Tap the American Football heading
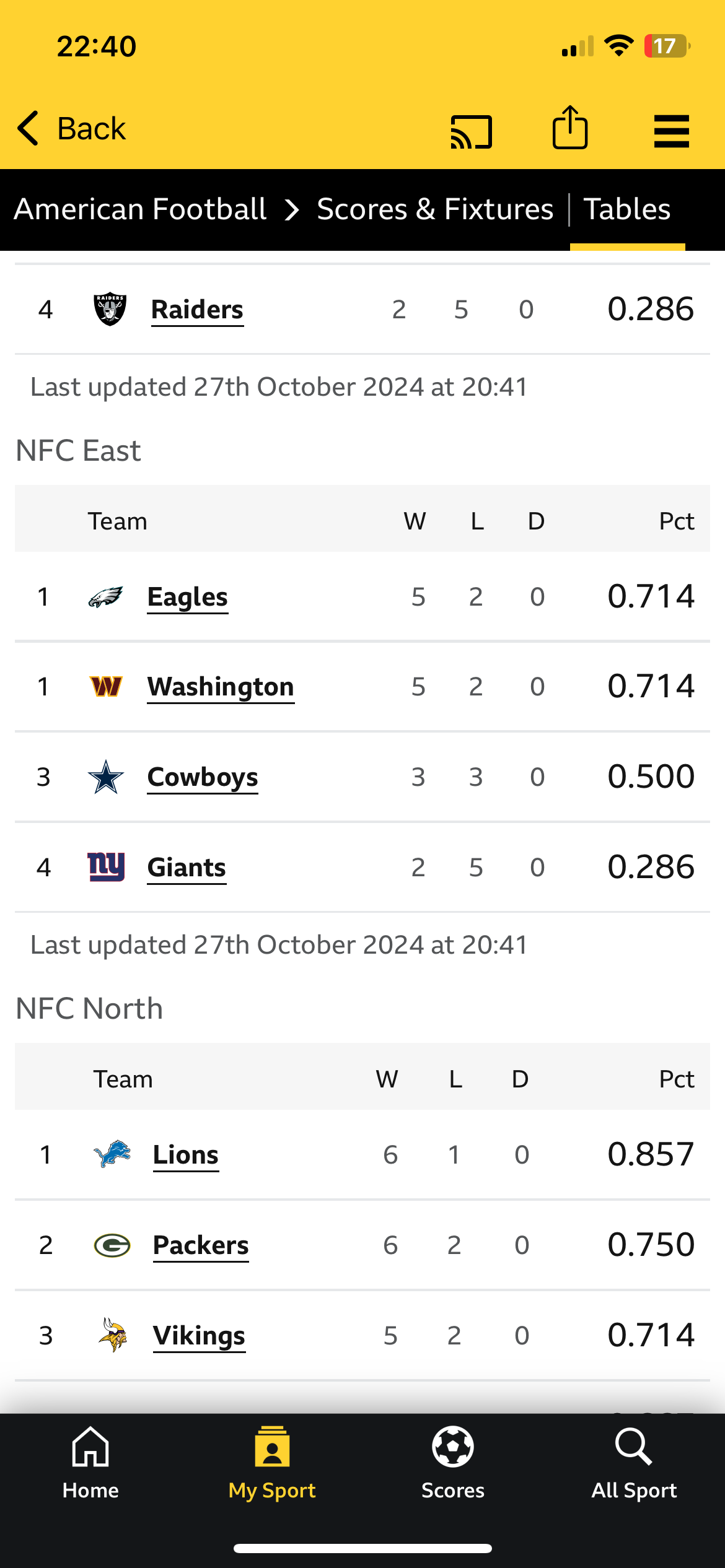 click(140, 209)
